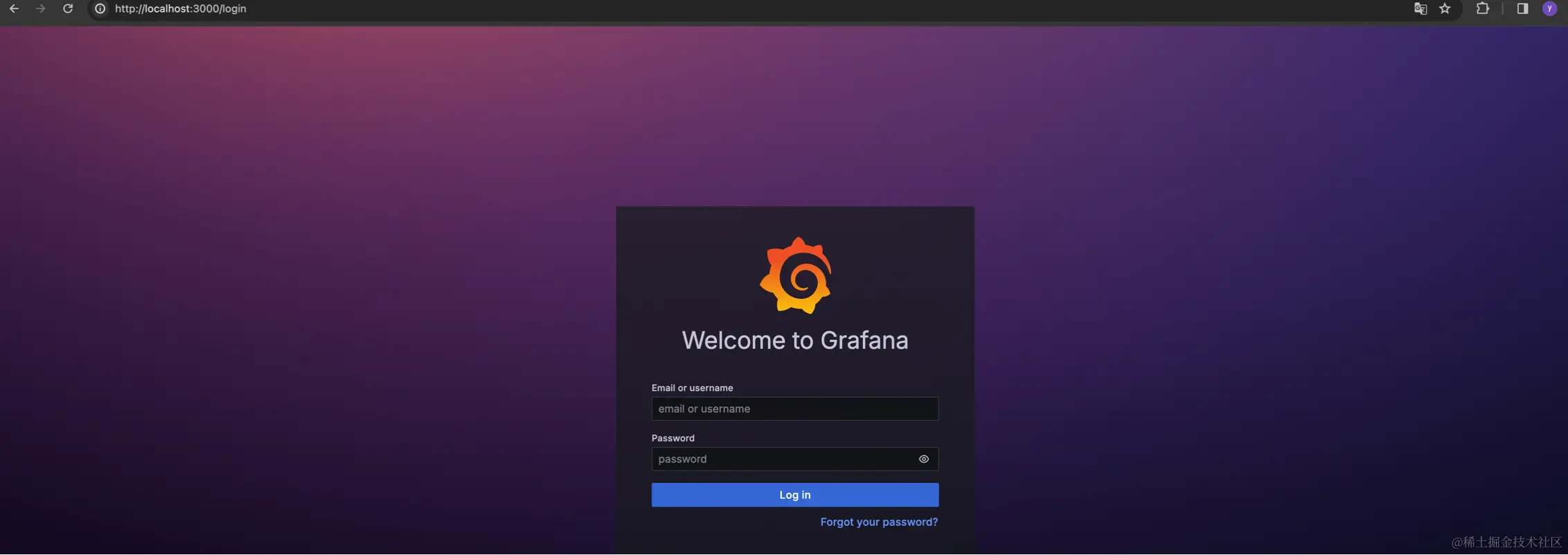Bookmark this page with the star icon
The height and width of the screenshot is (555, 1568).
1445,9
